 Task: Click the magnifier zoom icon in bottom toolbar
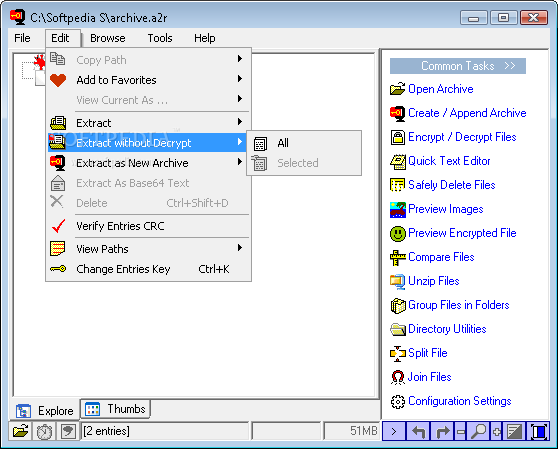(478, 432)
